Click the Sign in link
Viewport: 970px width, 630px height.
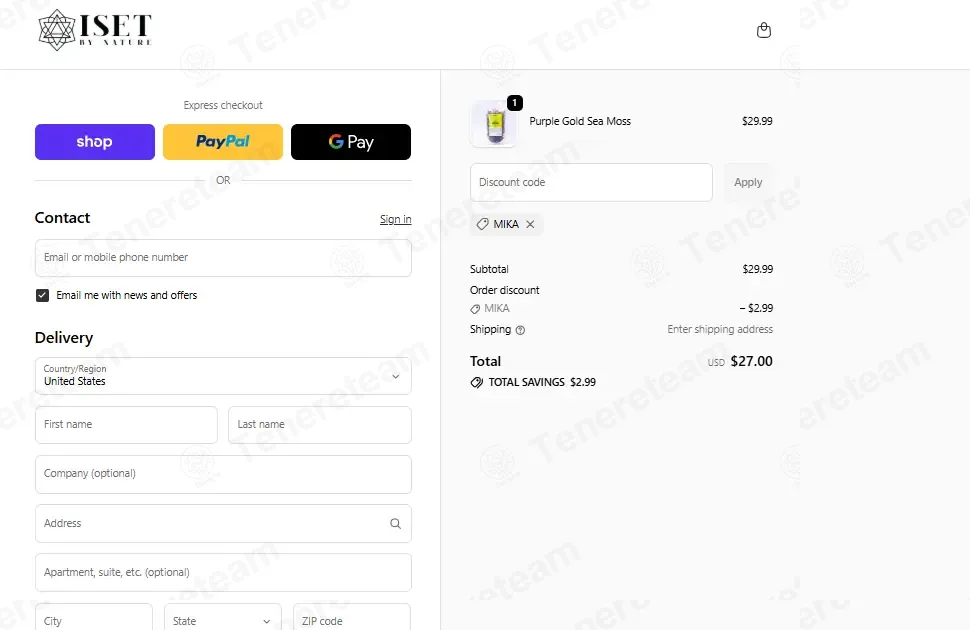[x=395, y=219]
